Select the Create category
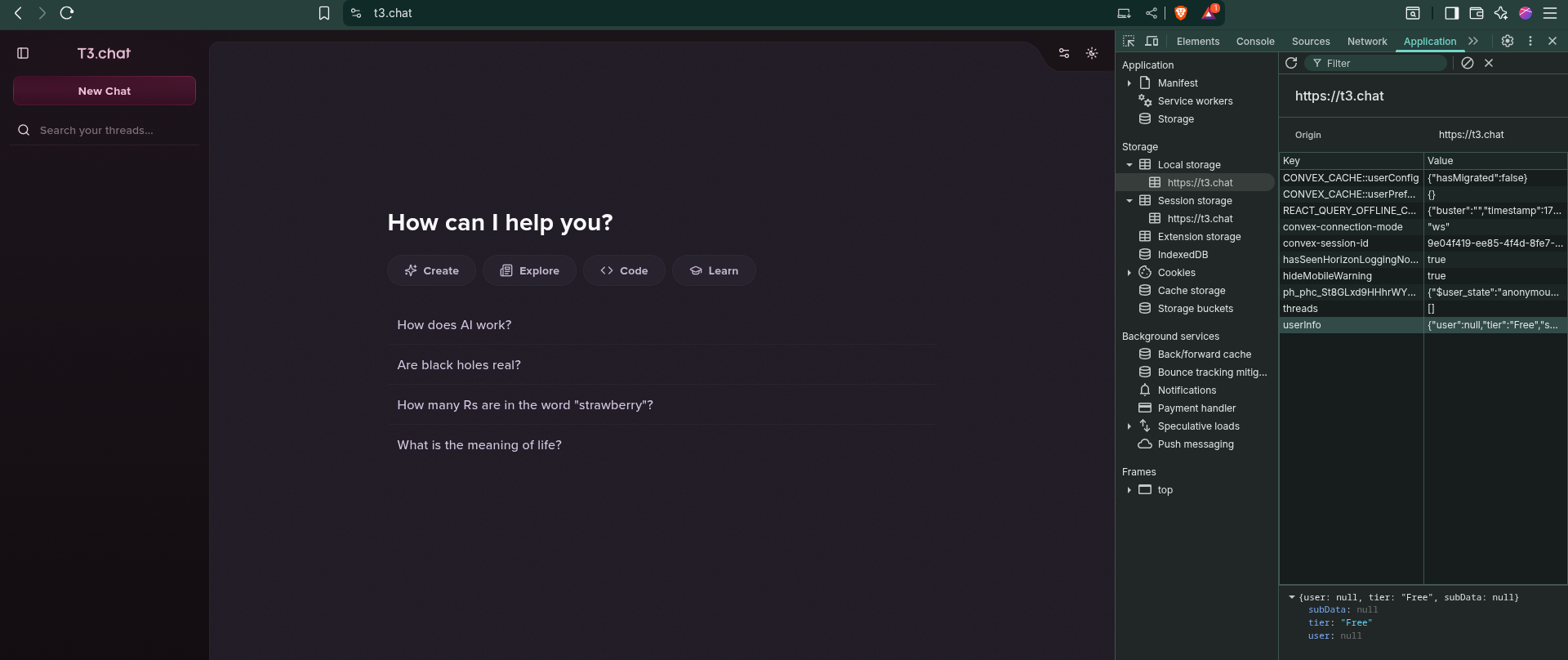This screenshot has width=1568, height=660. point(431,270)
